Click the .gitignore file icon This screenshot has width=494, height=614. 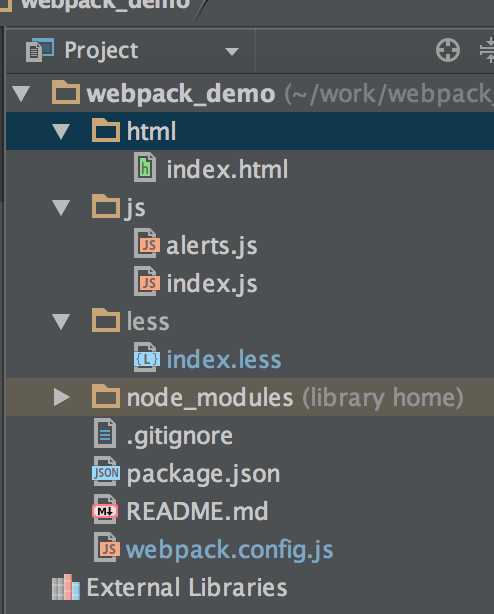click(105, 433)
